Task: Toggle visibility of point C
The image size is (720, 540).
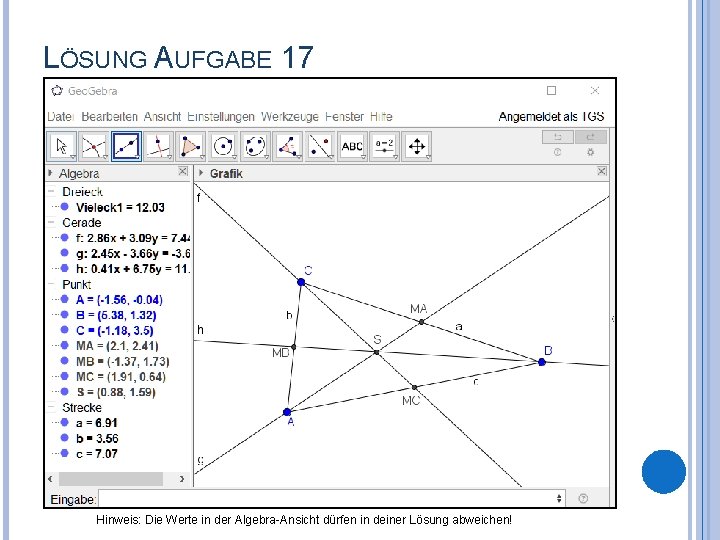Action: click(65, 330)
